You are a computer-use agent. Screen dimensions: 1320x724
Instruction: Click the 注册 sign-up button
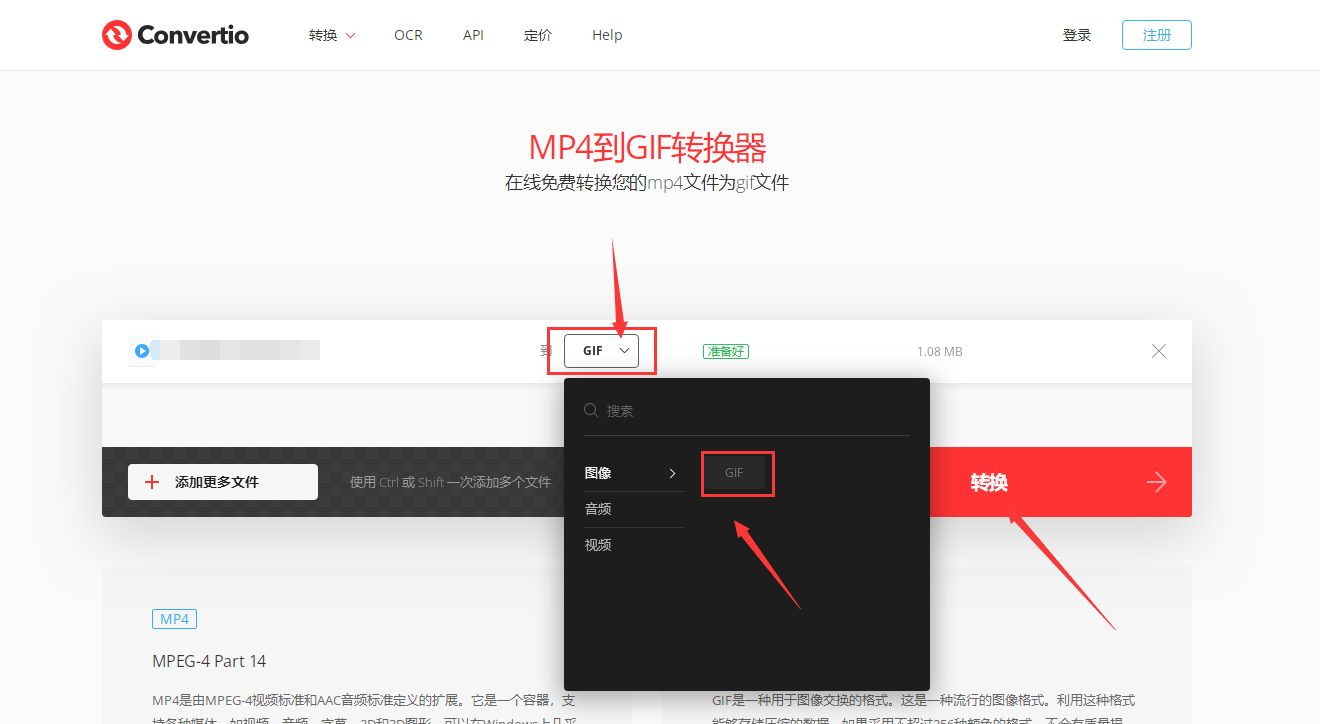pos(1157,35)
